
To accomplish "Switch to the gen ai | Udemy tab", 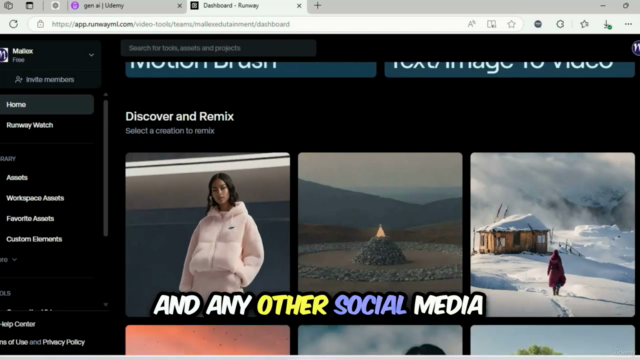I will pyautogui.click(x=126, y=6).
